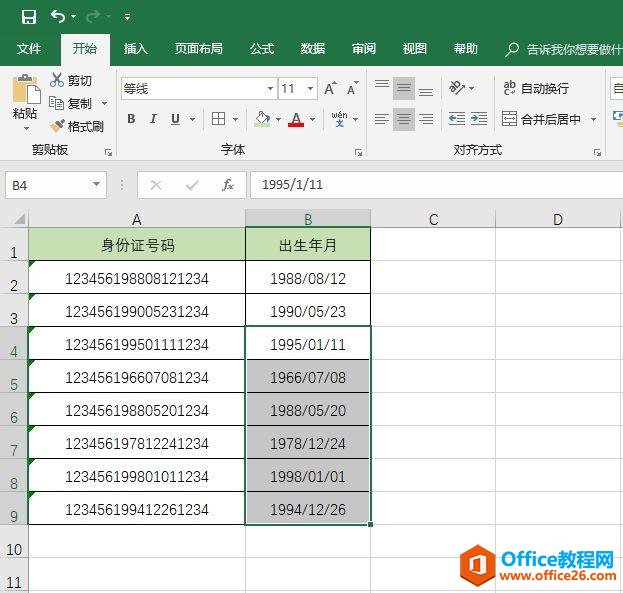Viewport: 623px width, 593px height.
Task: Click the Redo arrow icon
Action: 93,17
